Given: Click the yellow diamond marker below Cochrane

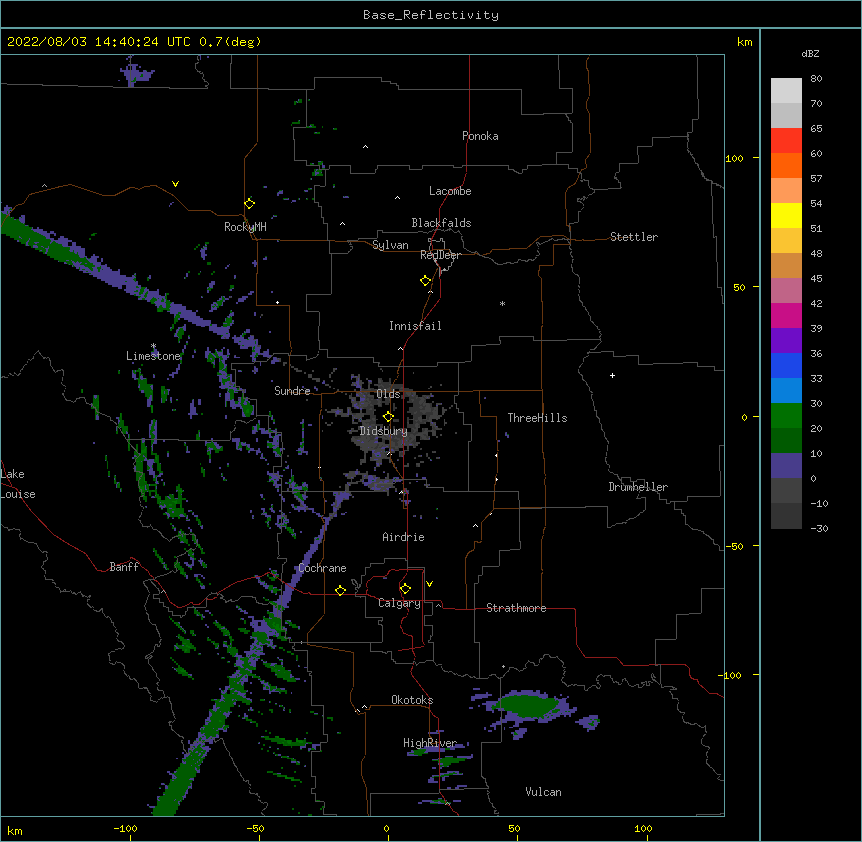Looking at the screenshot, I should pyautogui.click(x=340, y=590).
